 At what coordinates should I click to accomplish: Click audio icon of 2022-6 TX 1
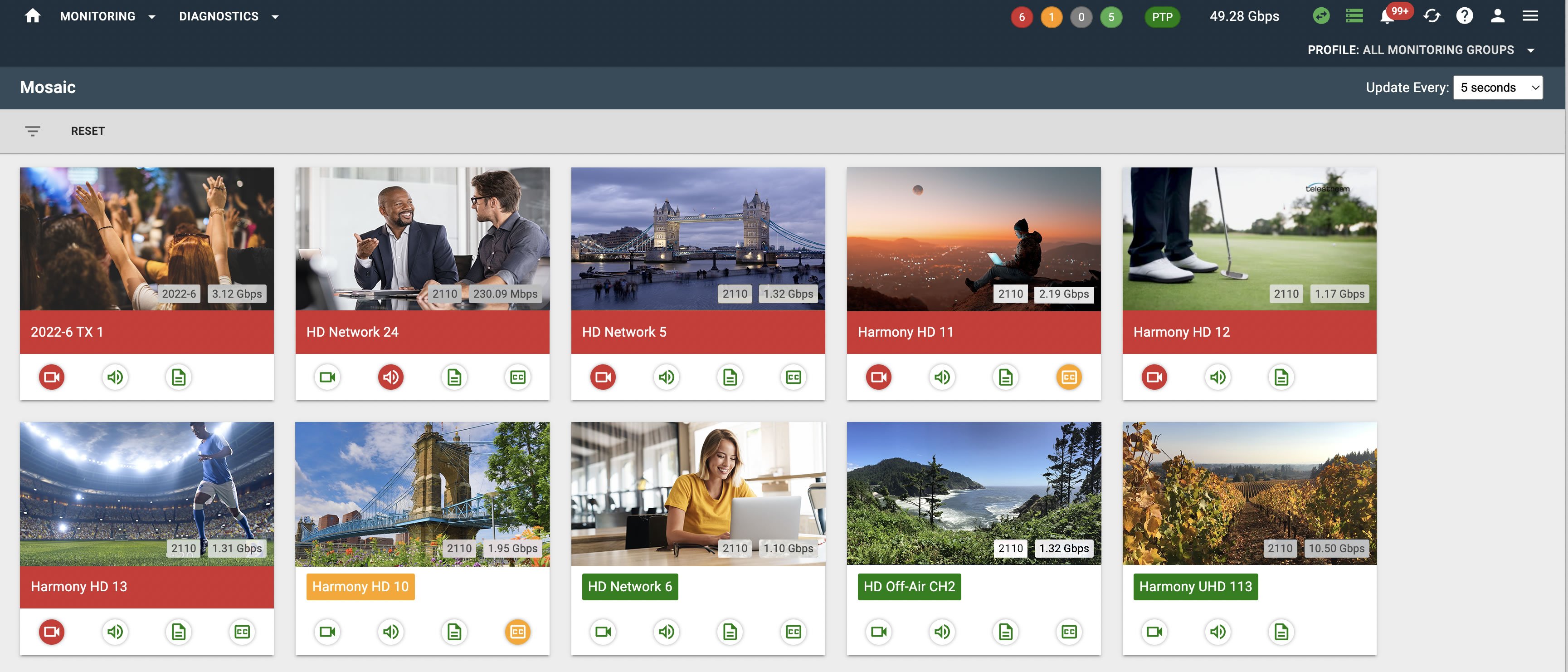click(x=115, y=377)
